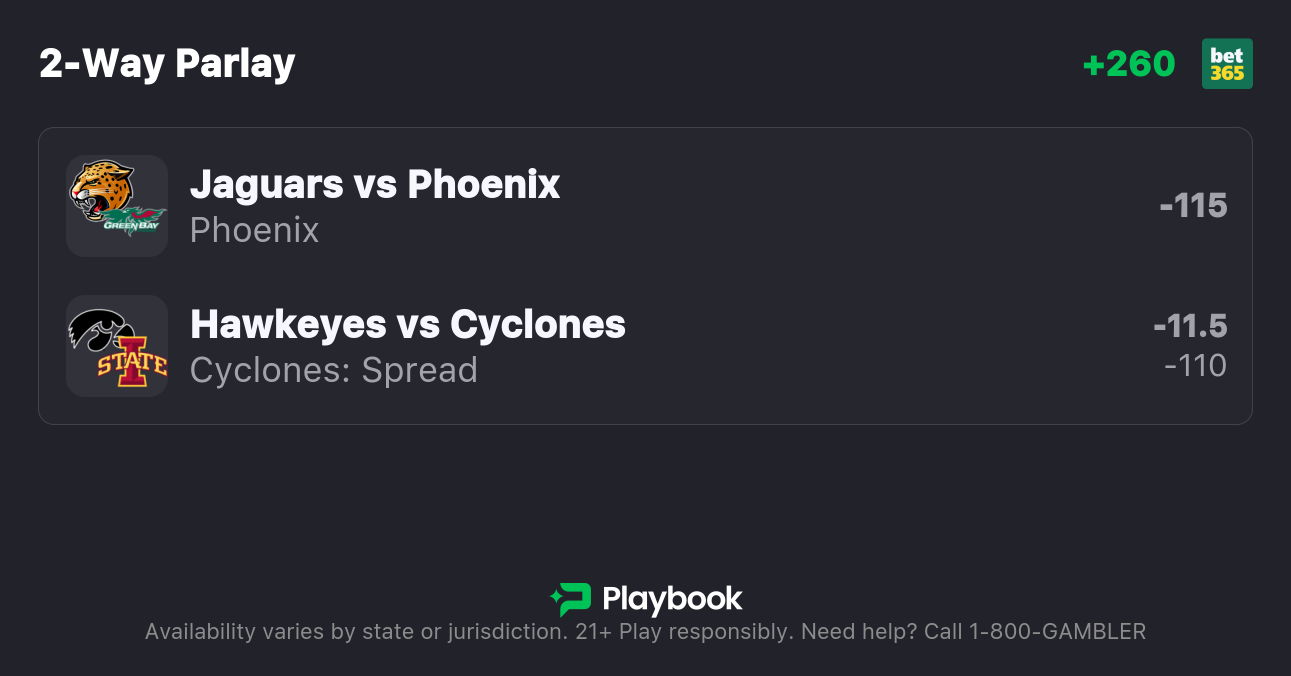Open the Hawkeyes vs Cyclones matchup
The width and height of the screenshot is (1291, 676).
click(408, 324)
